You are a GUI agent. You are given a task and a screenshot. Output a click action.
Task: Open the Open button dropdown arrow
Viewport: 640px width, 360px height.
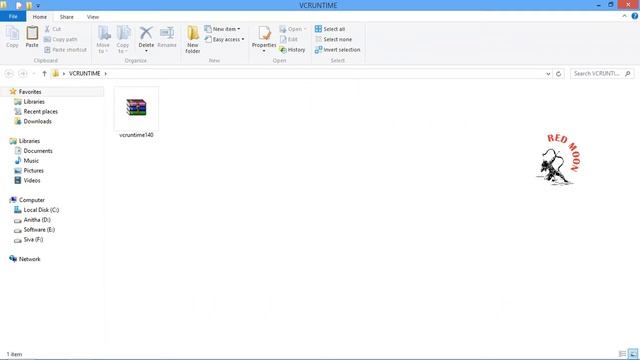click(305, 29)
